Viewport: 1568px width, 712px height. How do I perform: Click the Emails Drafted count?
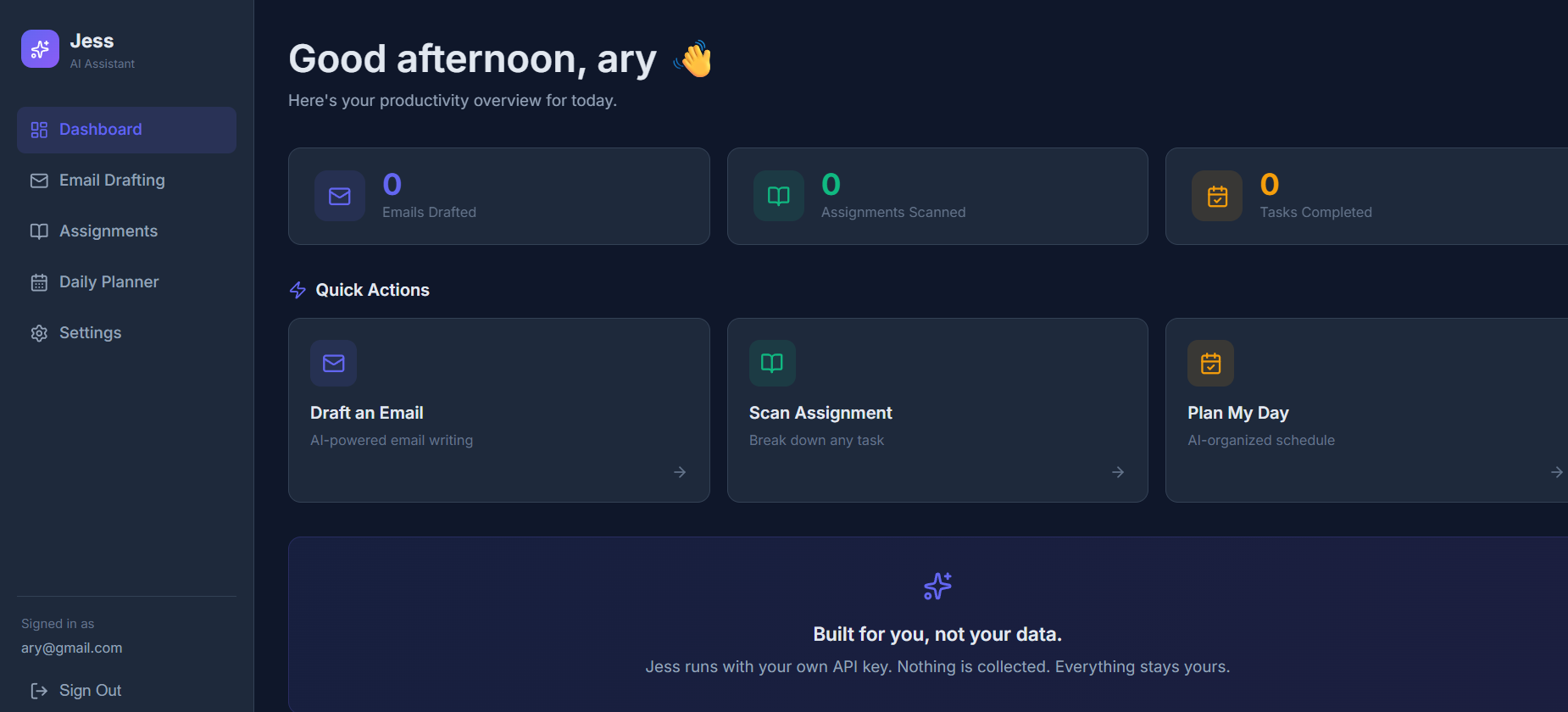(392, 184)
